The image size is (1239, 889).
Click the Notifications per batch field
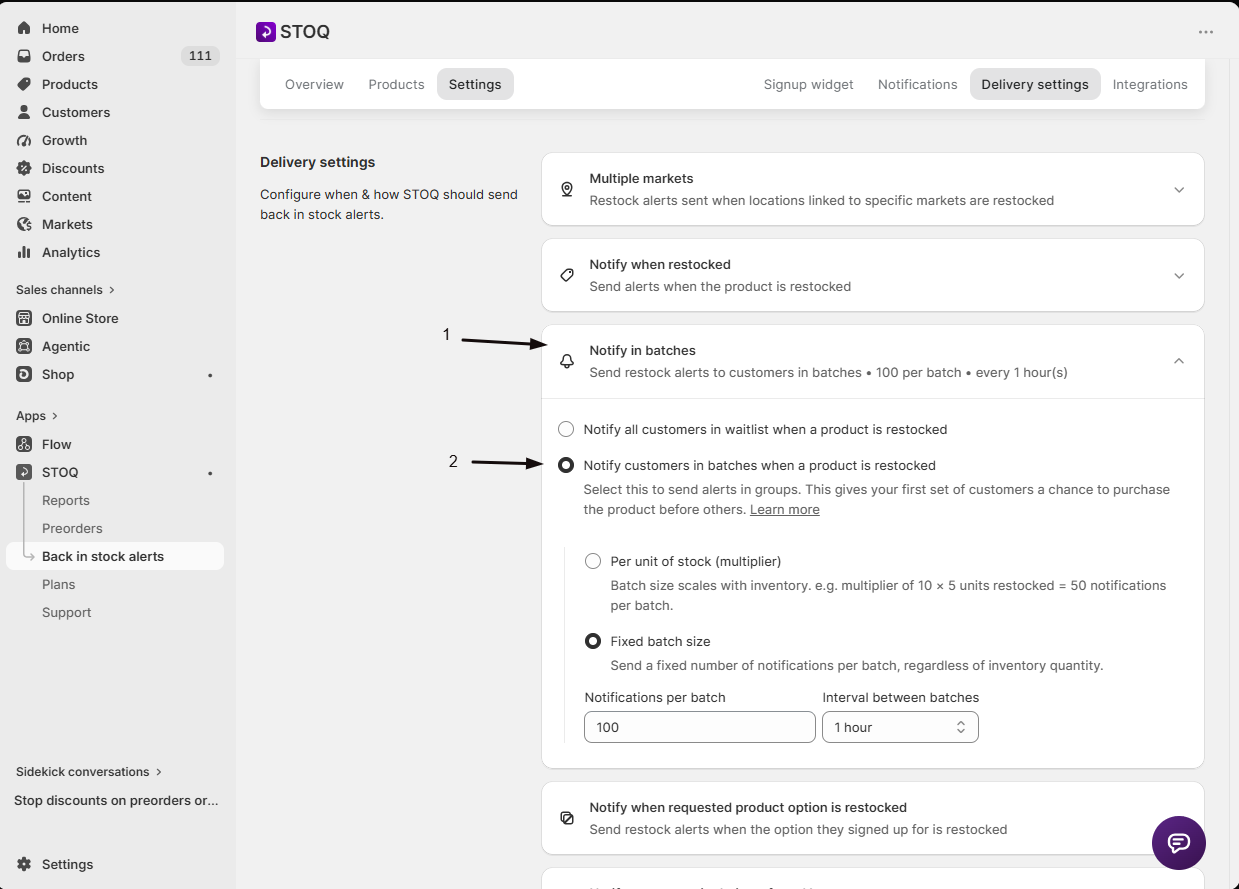coord(700,727)
